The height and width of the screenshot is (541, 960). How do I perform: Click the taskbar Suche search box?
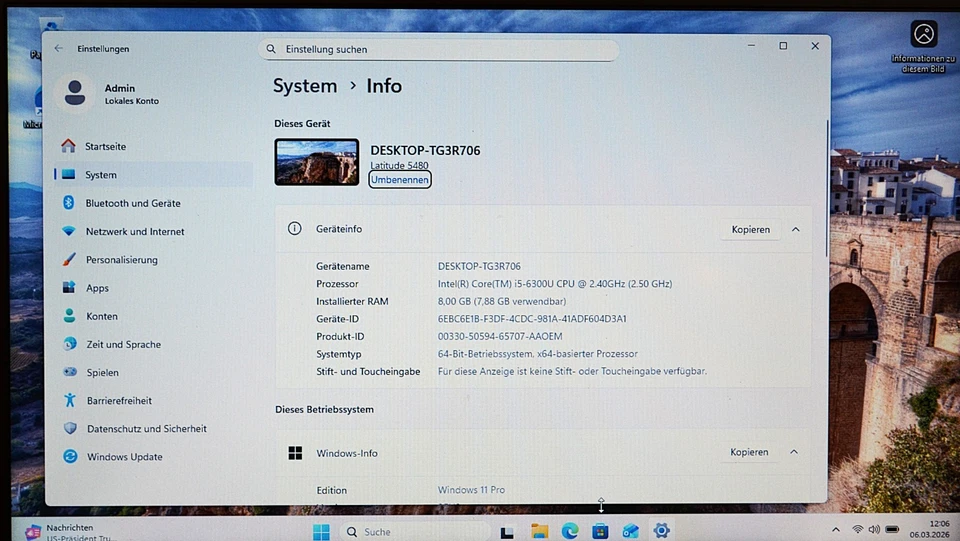pyautogui.click(x=414, y=532)
